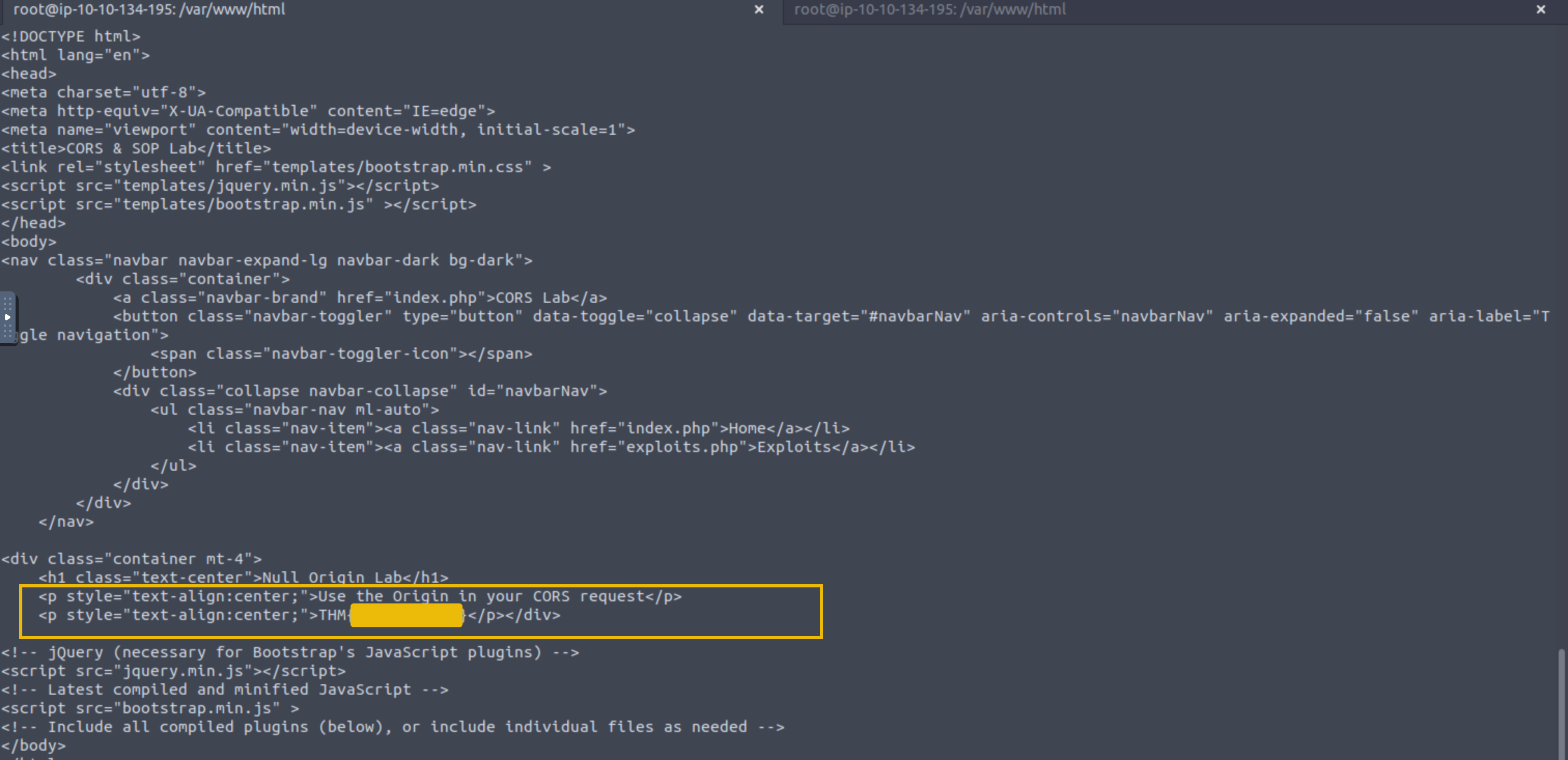Viewport: 1568px width, 760px height.
Task: Click the closing '</nav>' line
Action: pyautogui.click(x=66, y=522)
